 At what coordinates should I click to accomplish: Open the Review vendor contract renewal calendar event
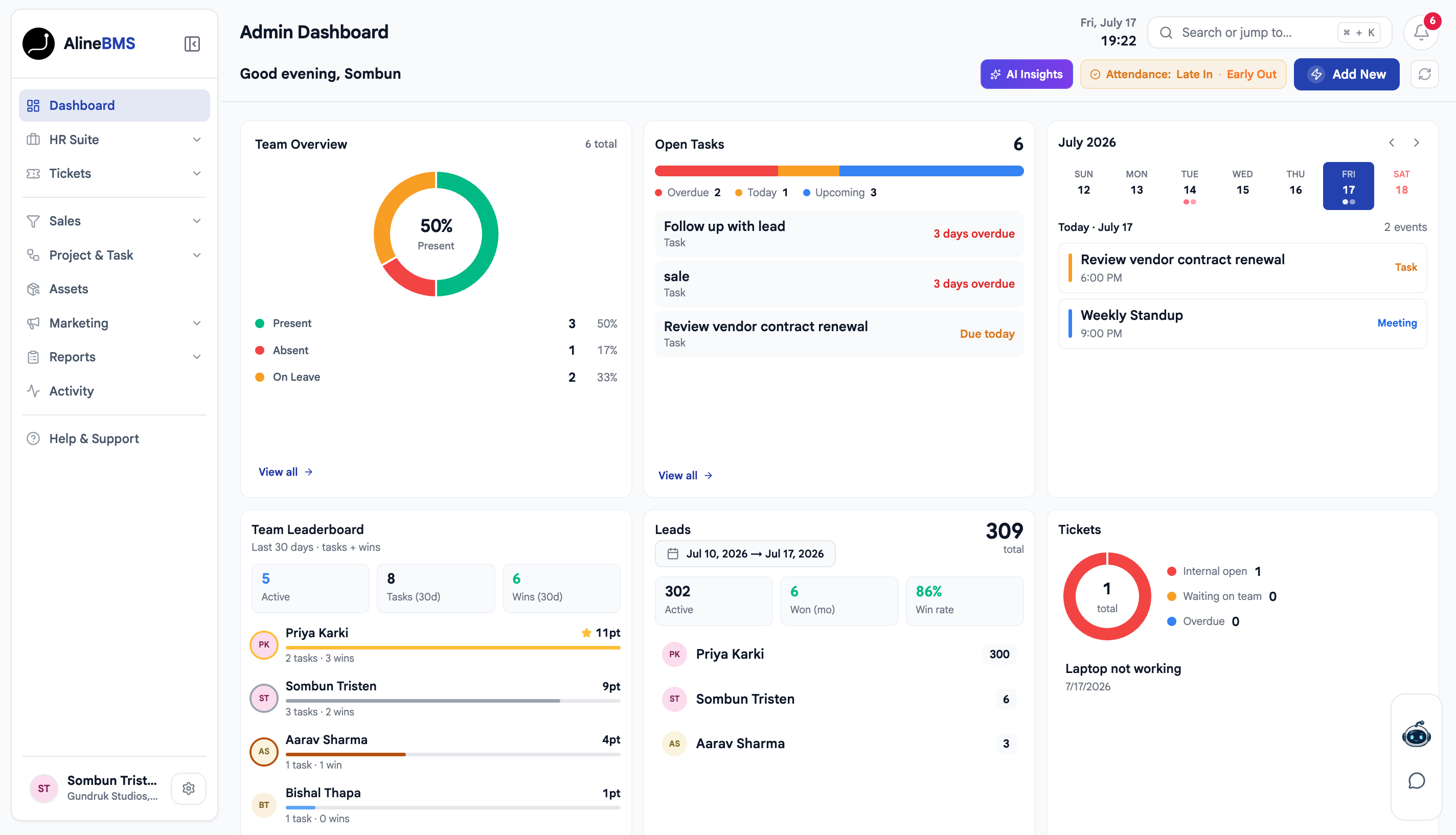(x=1243, y=268)
